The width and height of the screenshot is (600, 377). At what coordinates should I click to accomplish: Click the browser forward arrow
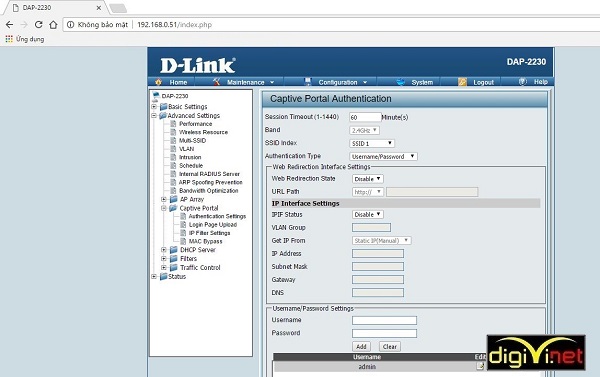24,24
